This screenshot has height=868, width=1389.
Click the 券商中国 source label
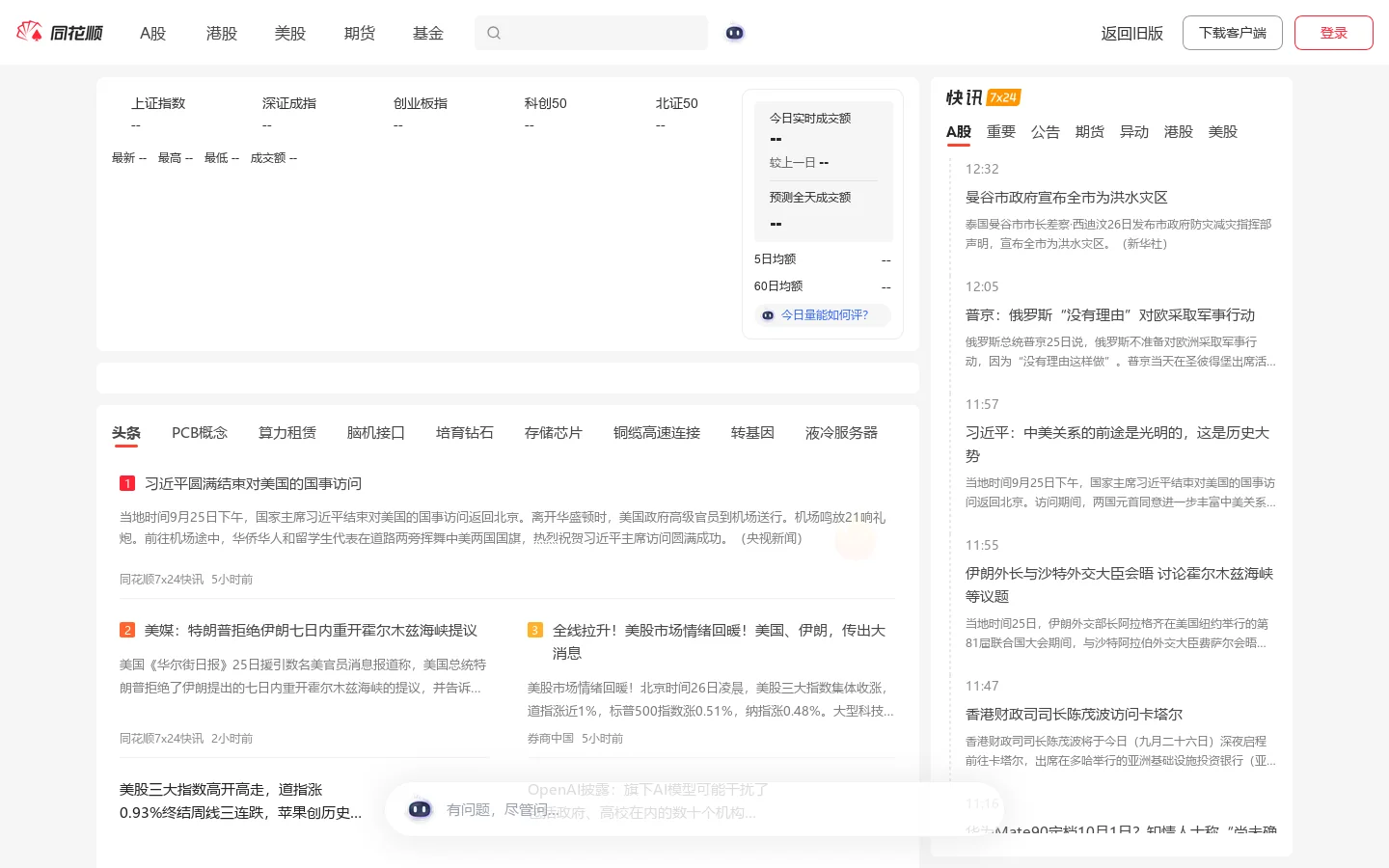coord(551,739)
